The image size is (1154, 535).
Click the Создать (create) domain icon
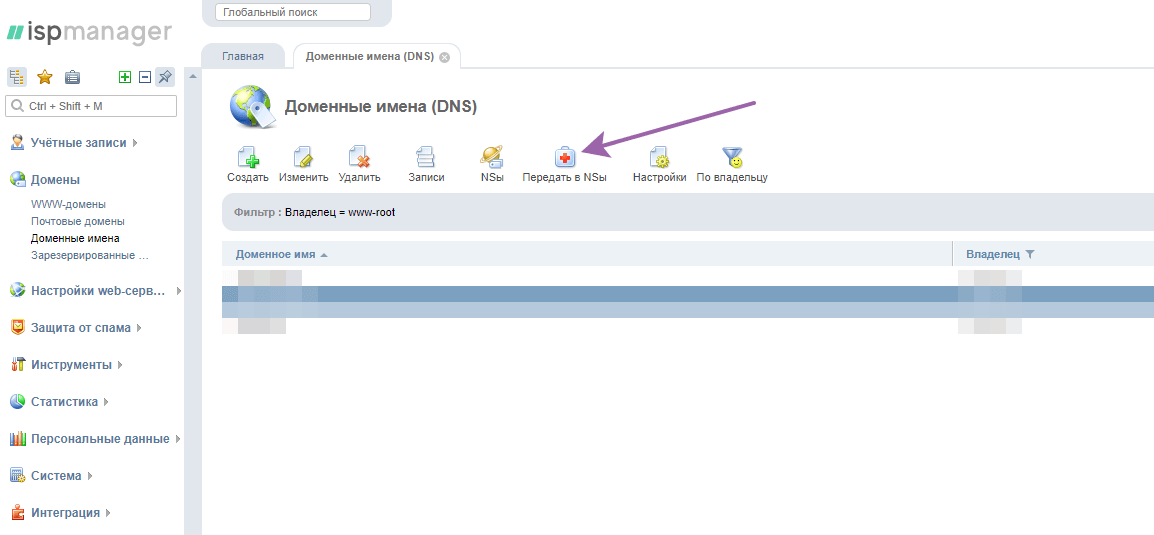tap(247, 159)
